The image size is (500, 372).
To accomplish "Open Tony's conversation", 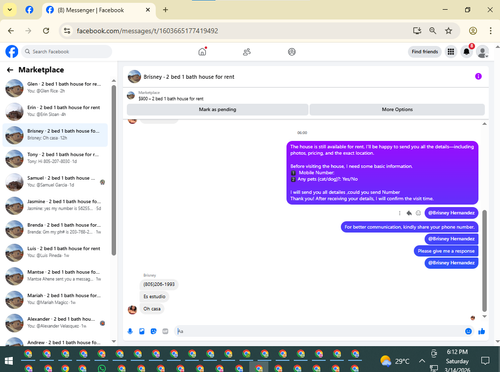I will (55, 158).
